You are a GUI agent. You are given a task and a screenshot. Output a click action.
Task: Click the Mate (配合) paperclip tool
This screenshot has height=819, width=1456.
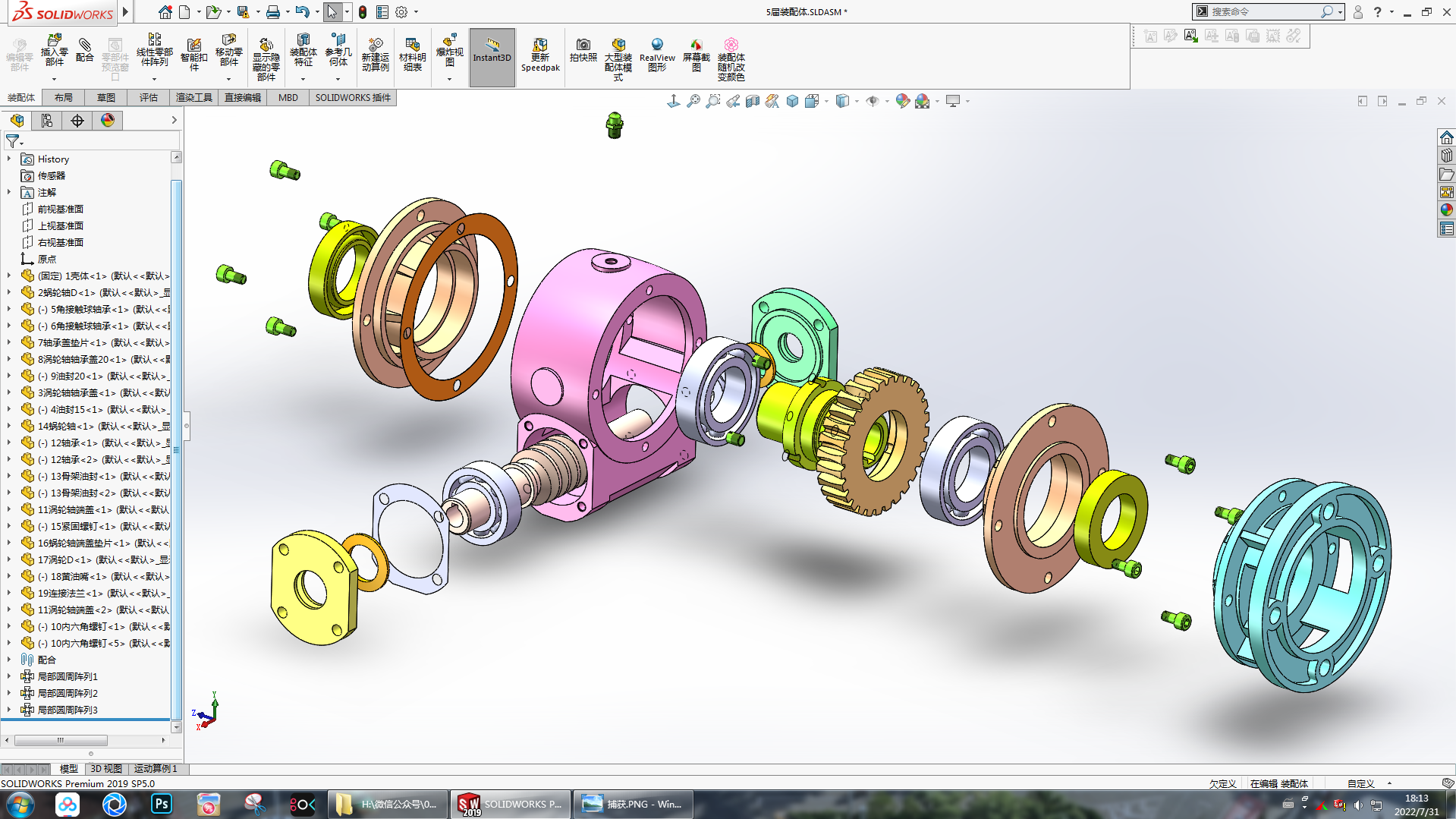[85, 50]
